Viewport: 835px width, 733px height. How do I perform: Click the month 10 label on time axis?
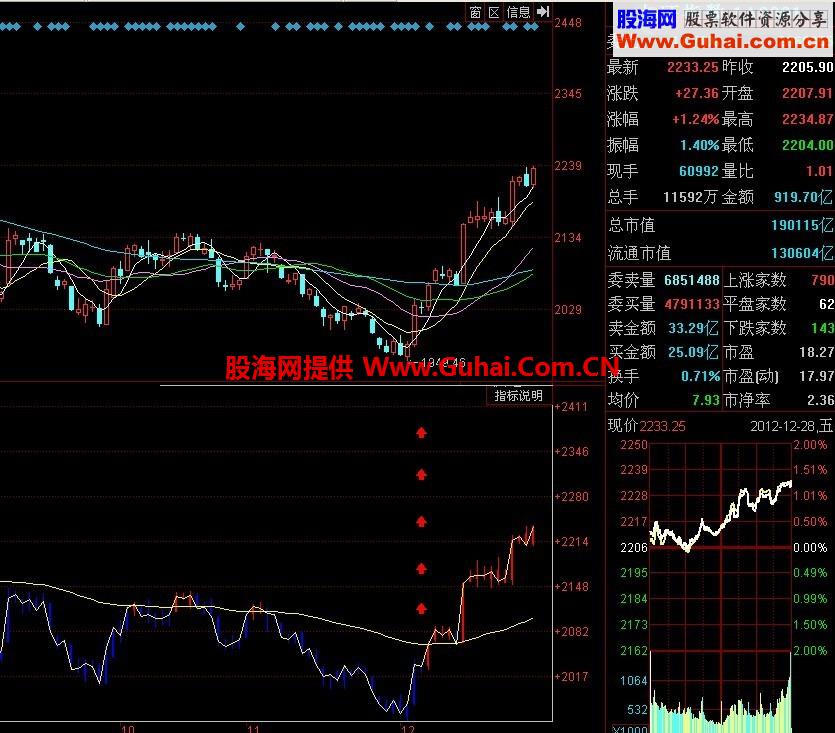pyautogui.click(x=128, y=728)
